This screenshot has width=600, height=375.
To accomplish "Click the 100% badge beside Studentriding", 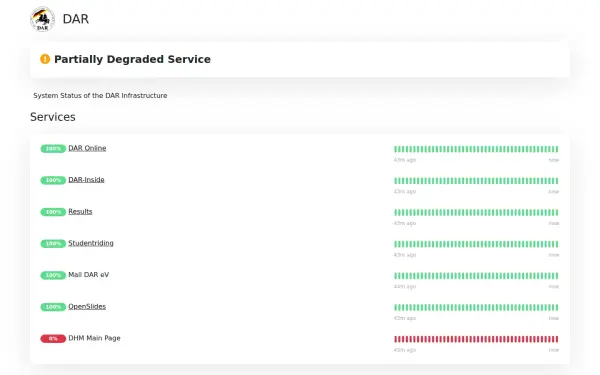I will coord(53,244).
